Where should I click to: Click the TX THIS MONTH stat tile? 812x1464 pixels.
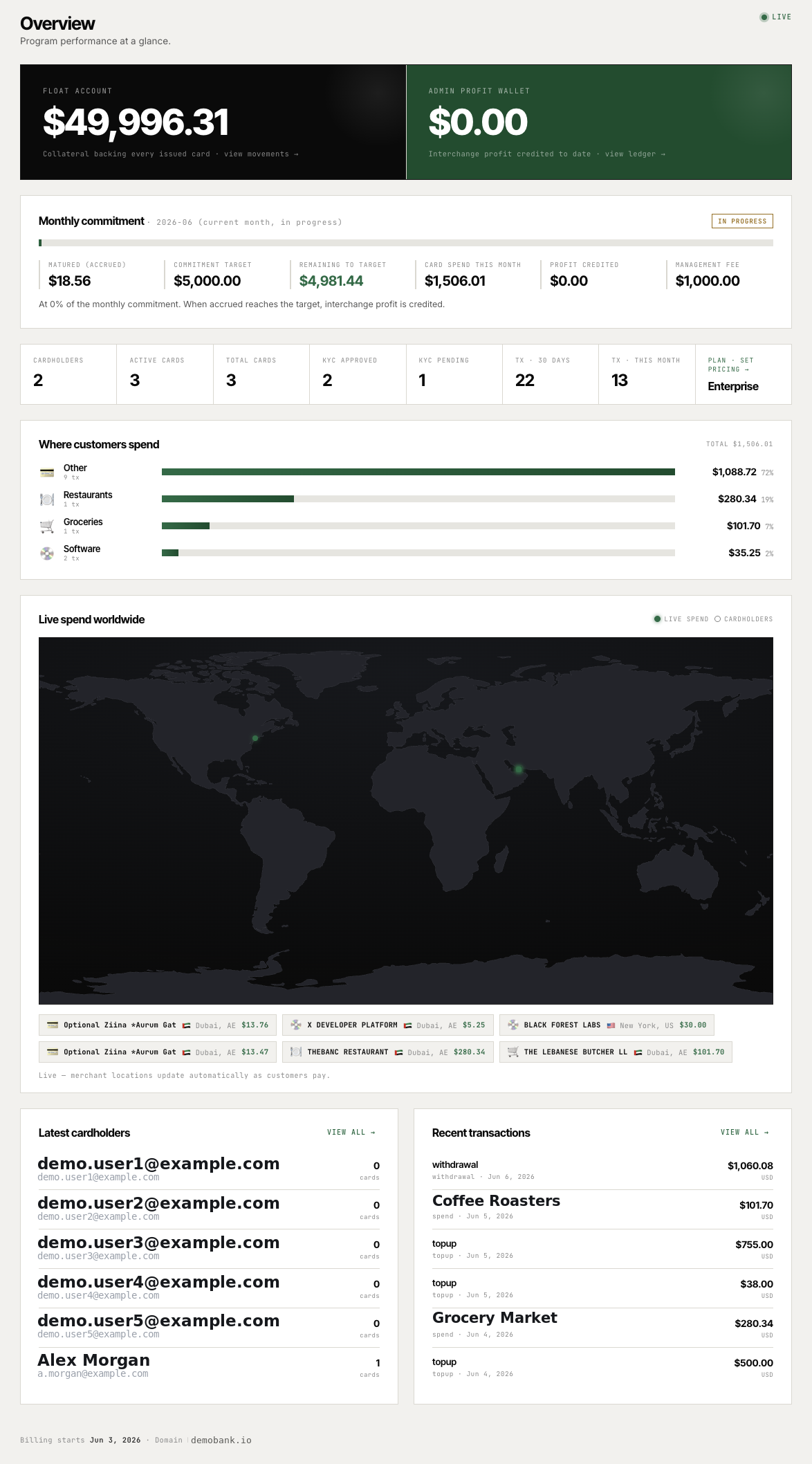click(647, 374)
